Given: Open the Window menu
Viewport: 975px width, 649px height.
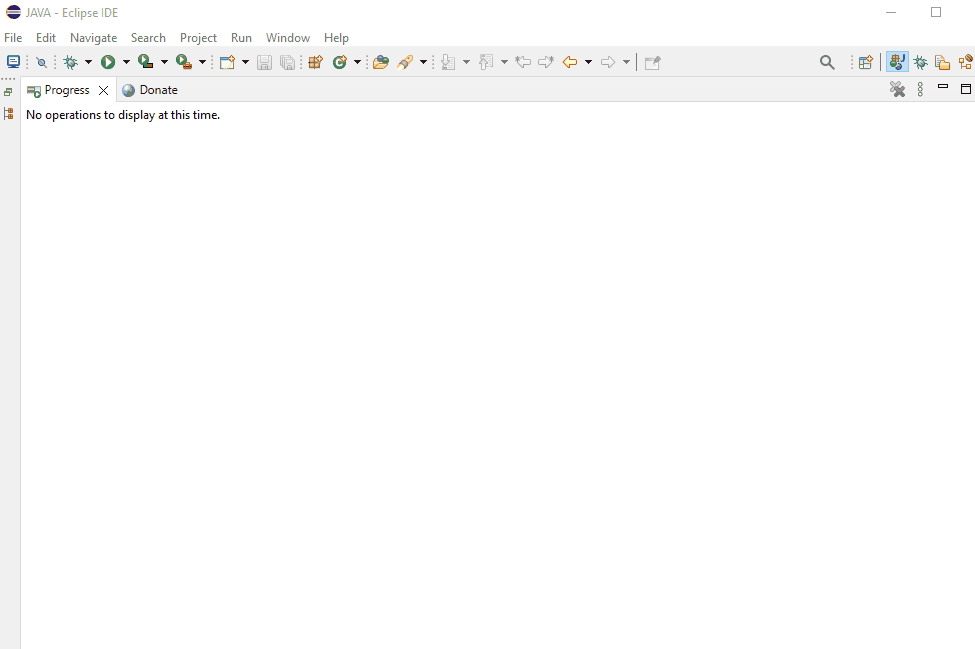Looking at the screenshot, I should [287, 38].
